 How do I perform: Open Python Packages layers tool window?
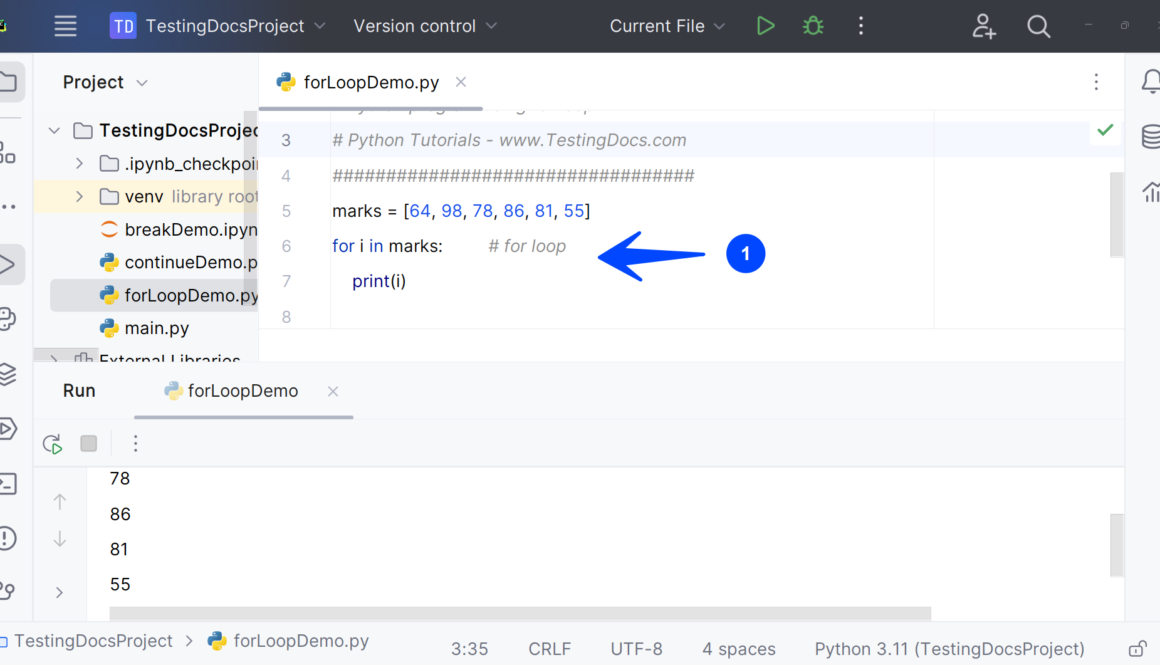[x=8, y=374]
